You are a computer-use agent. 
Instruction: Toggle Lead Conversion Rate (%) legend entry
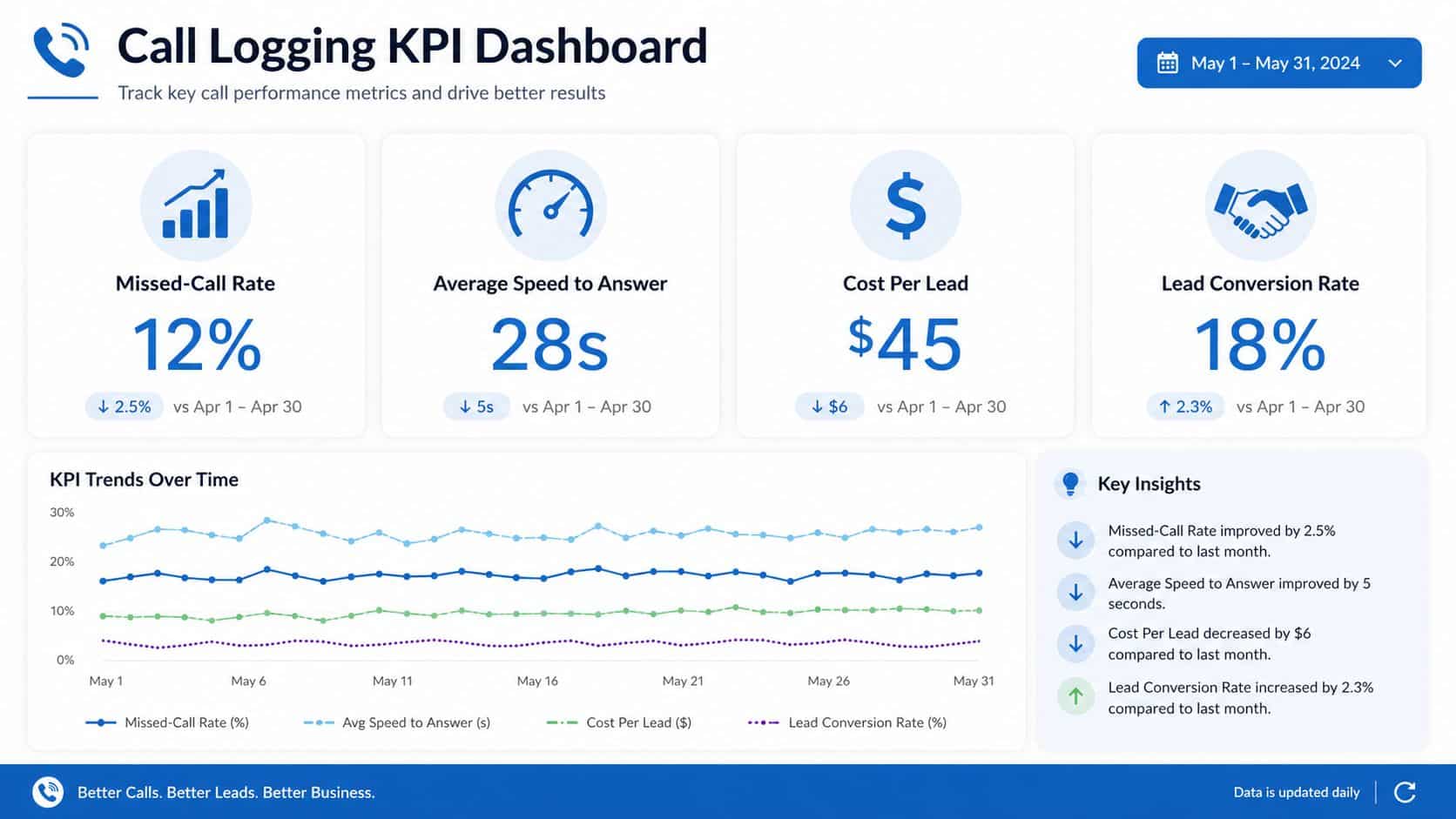tap(847, 722)
